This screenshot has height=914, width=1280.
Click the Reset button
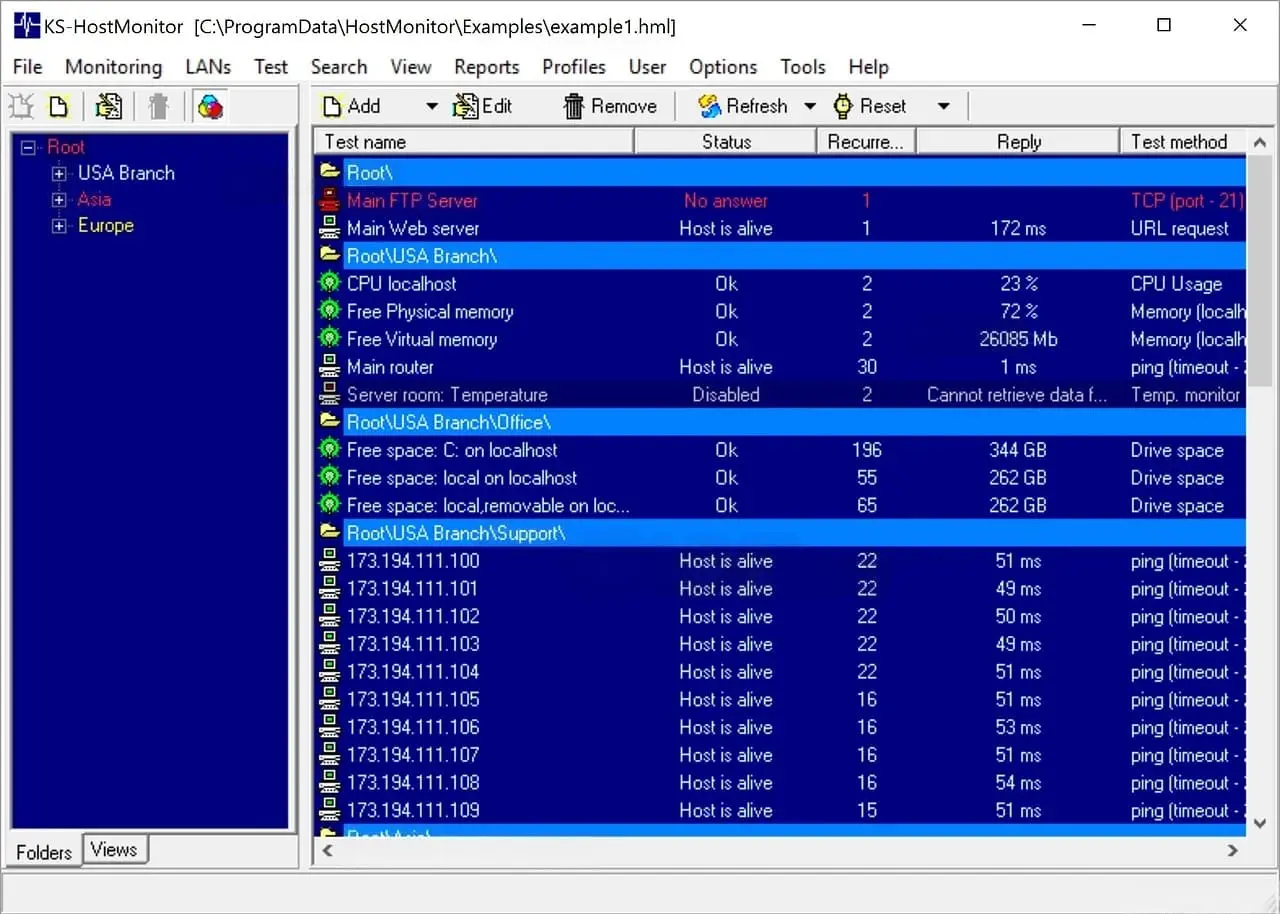[870, 106]
